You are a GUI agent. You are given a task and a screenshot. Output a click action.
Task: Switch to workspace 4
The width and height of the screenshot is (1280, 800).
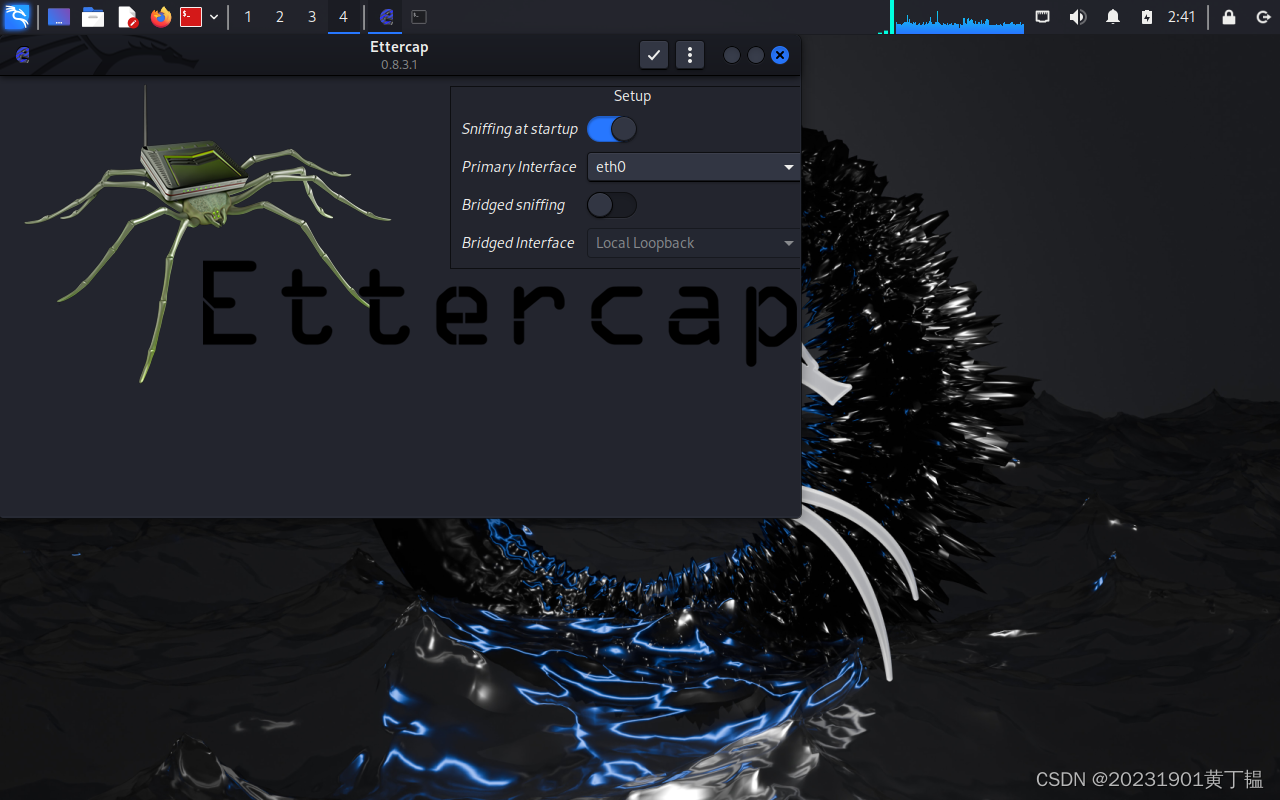pos(344,17)
